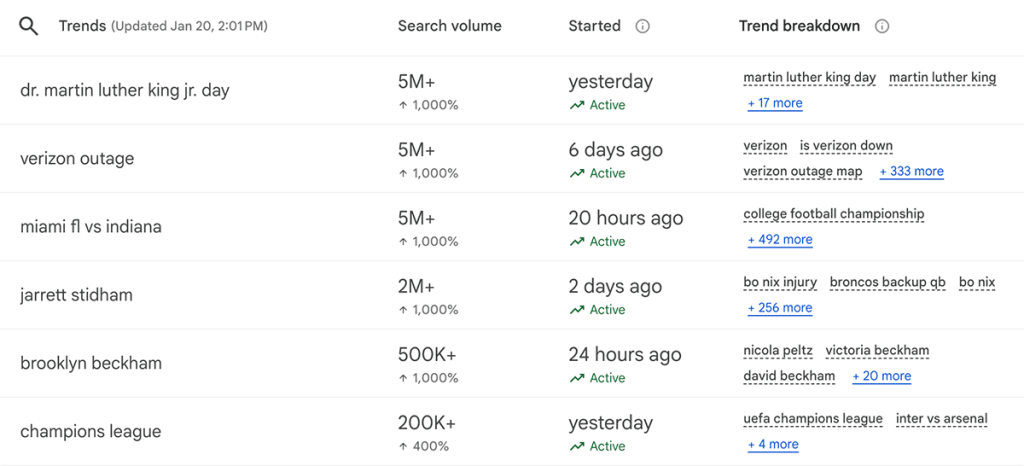Open the 'bo nix injury' query
The width and height of the screenshot is (1024, 466).
[780, 282]
